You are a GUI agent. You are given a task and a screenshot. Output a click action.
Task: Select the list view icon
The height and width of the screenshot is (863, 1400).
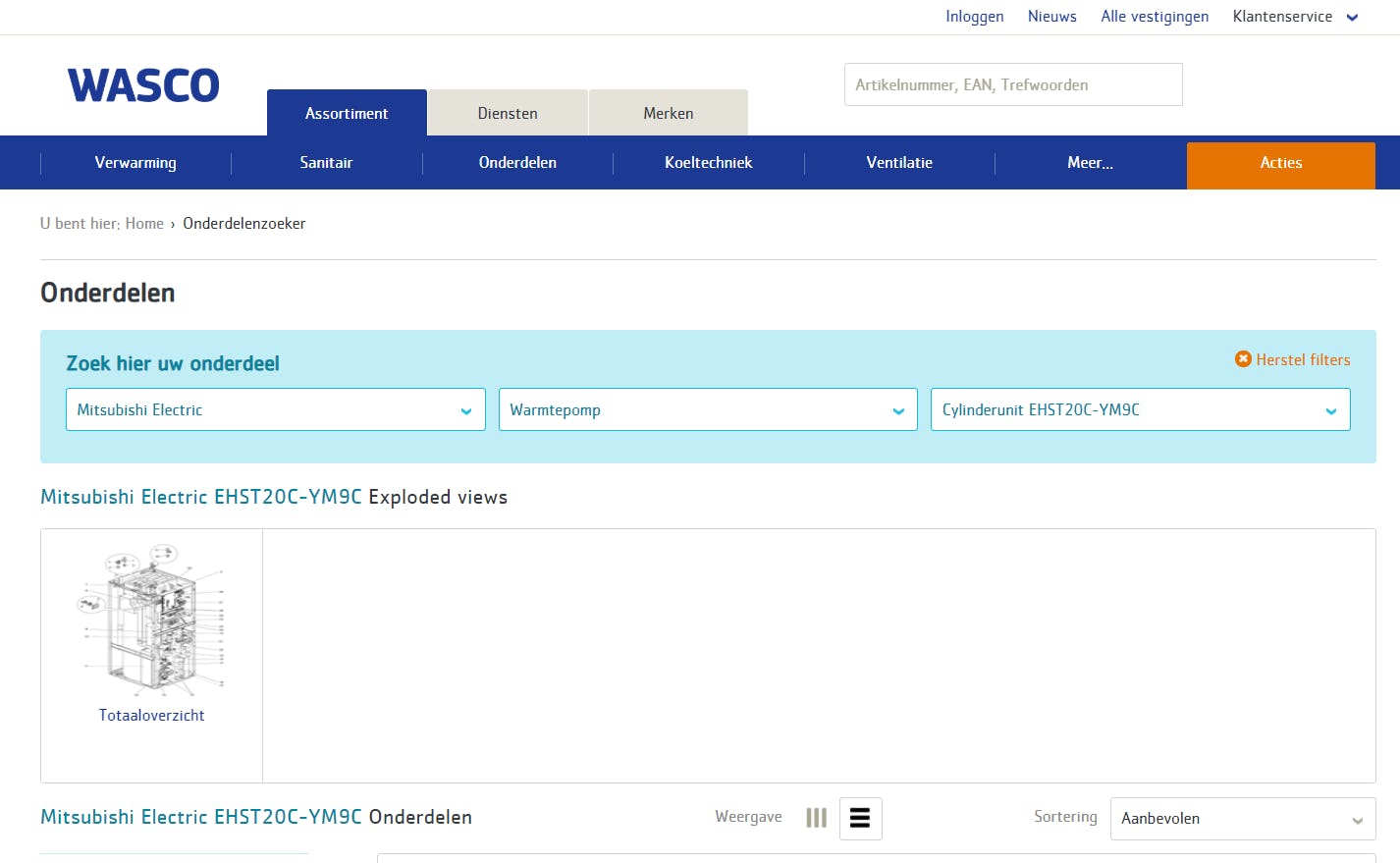coord(860,818)
